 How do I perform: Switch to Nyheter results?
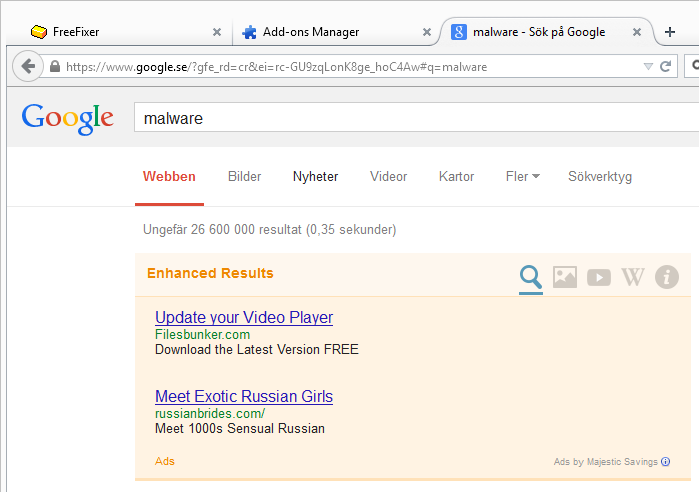tap(316, 176)
